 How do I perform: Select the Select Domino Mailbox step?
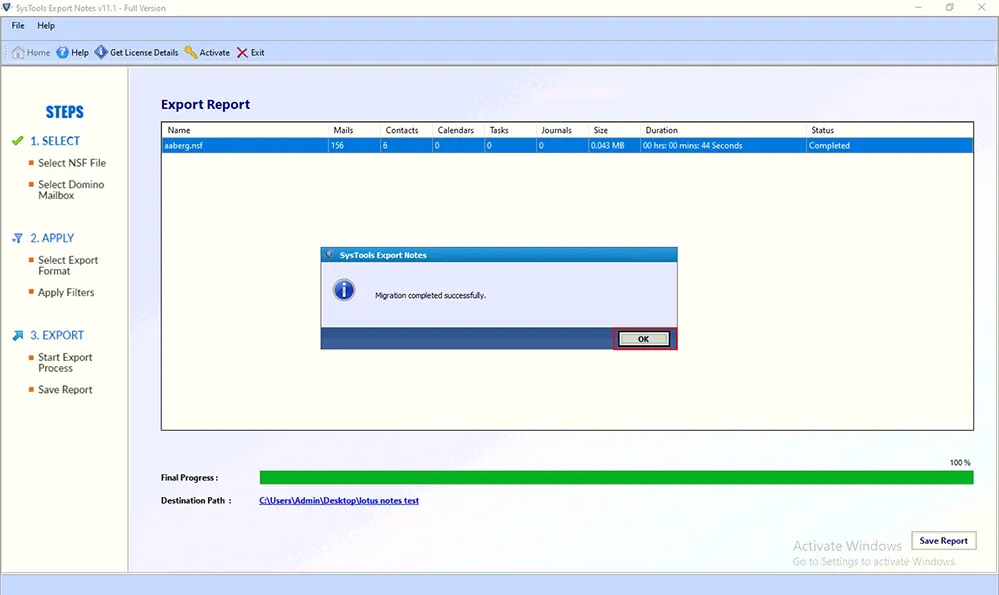(71, 190)
